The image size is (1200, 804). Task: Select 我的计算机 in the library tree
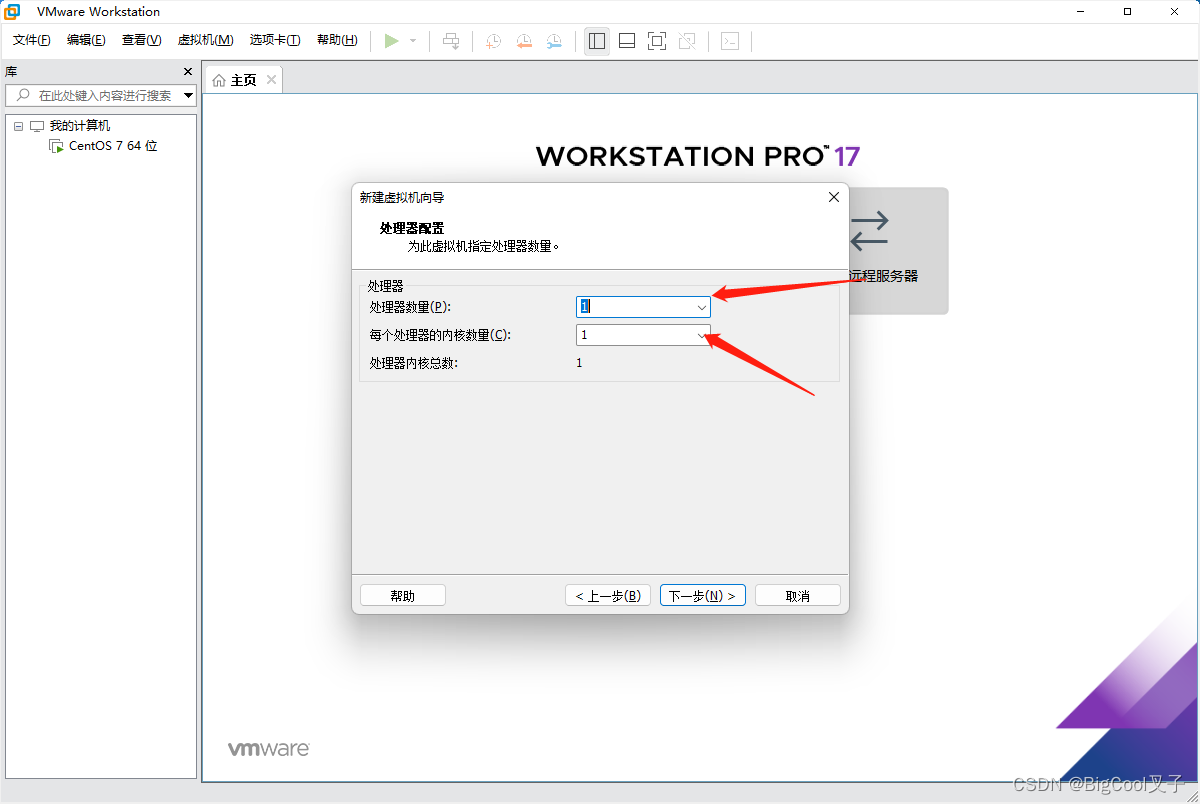[80, 126]
